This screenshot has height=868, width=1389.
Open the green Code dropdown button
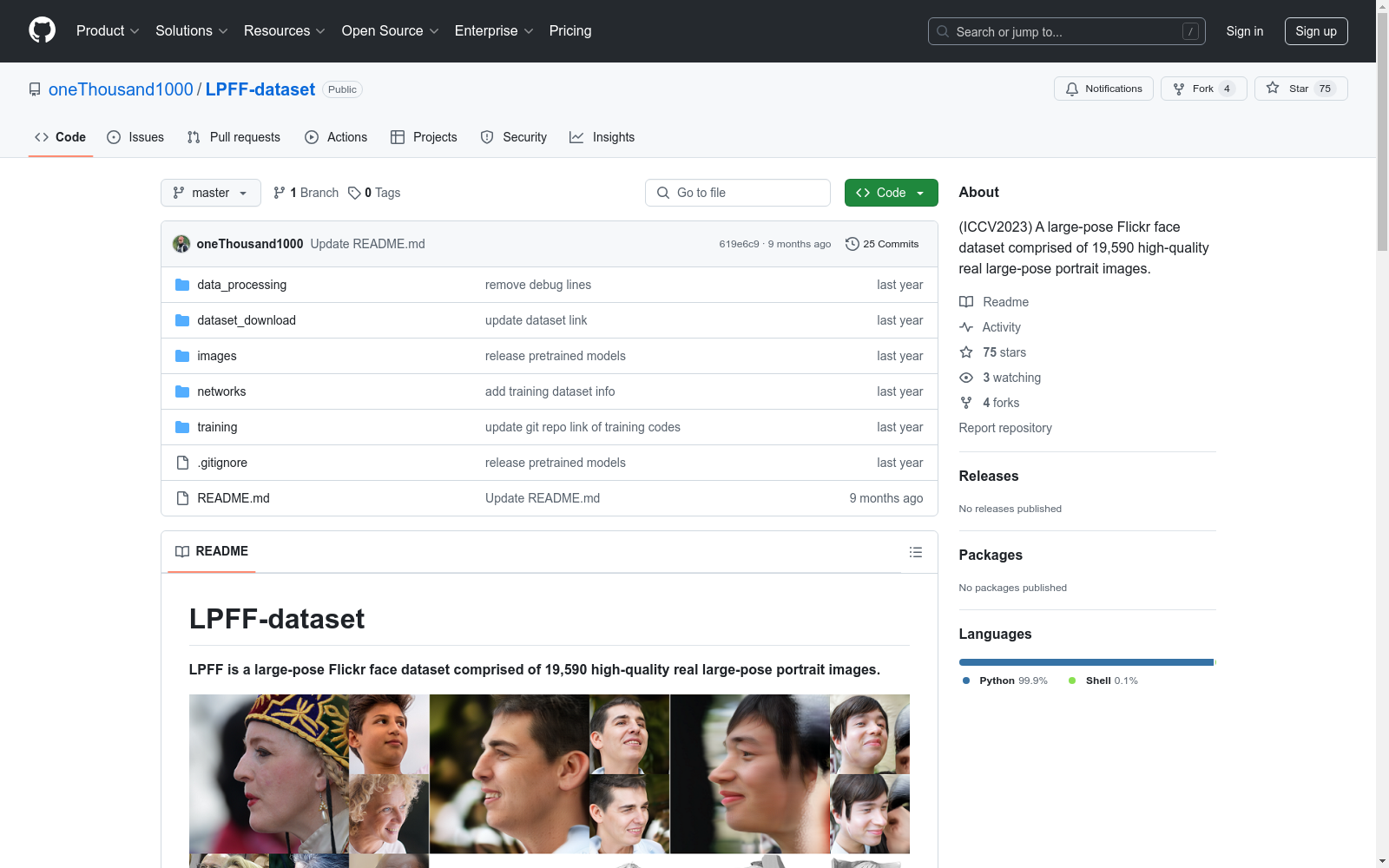tap(892, 193)
